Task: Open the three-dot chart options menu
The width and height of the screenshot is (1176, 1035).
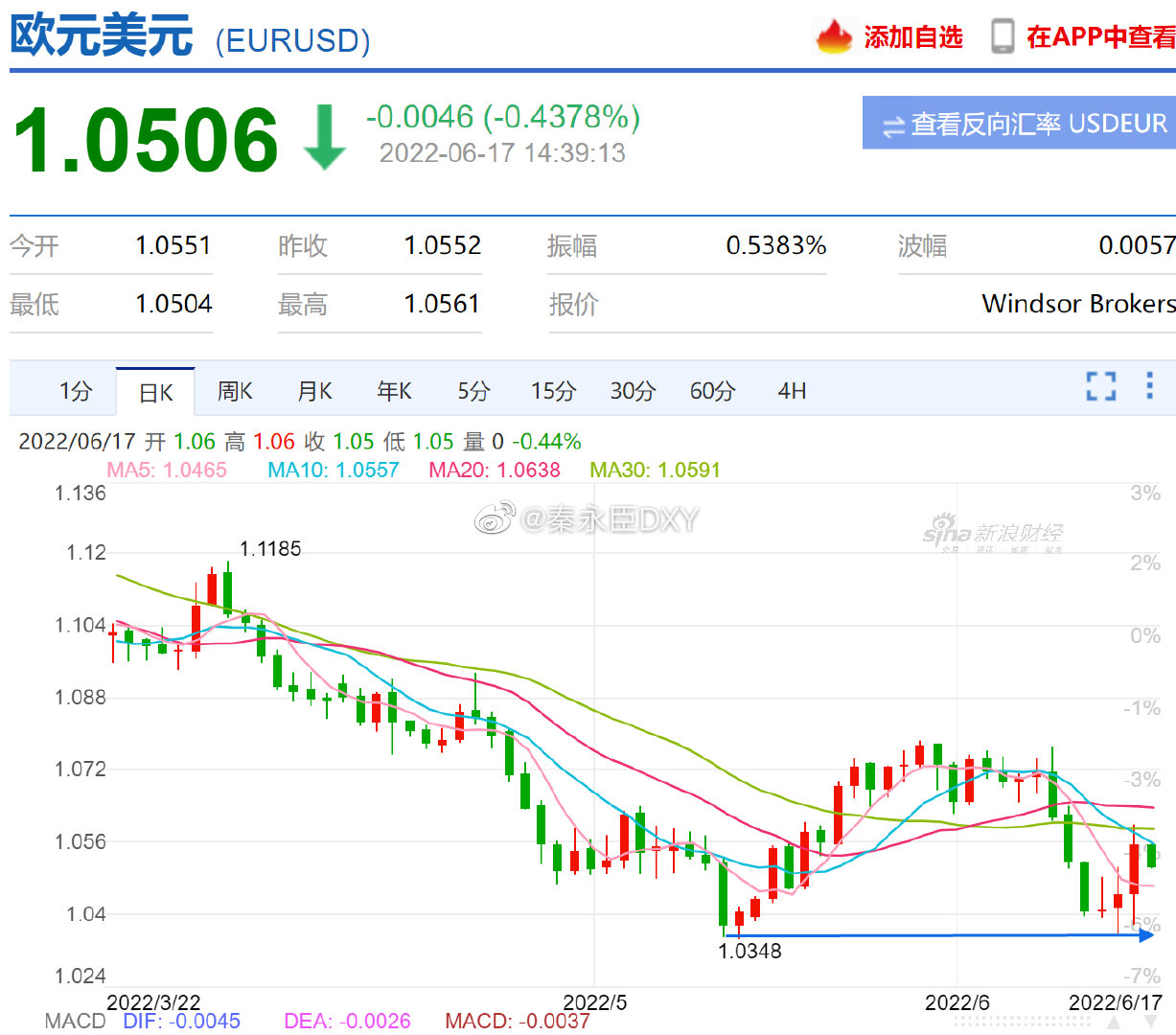Action: (1149, 385)
